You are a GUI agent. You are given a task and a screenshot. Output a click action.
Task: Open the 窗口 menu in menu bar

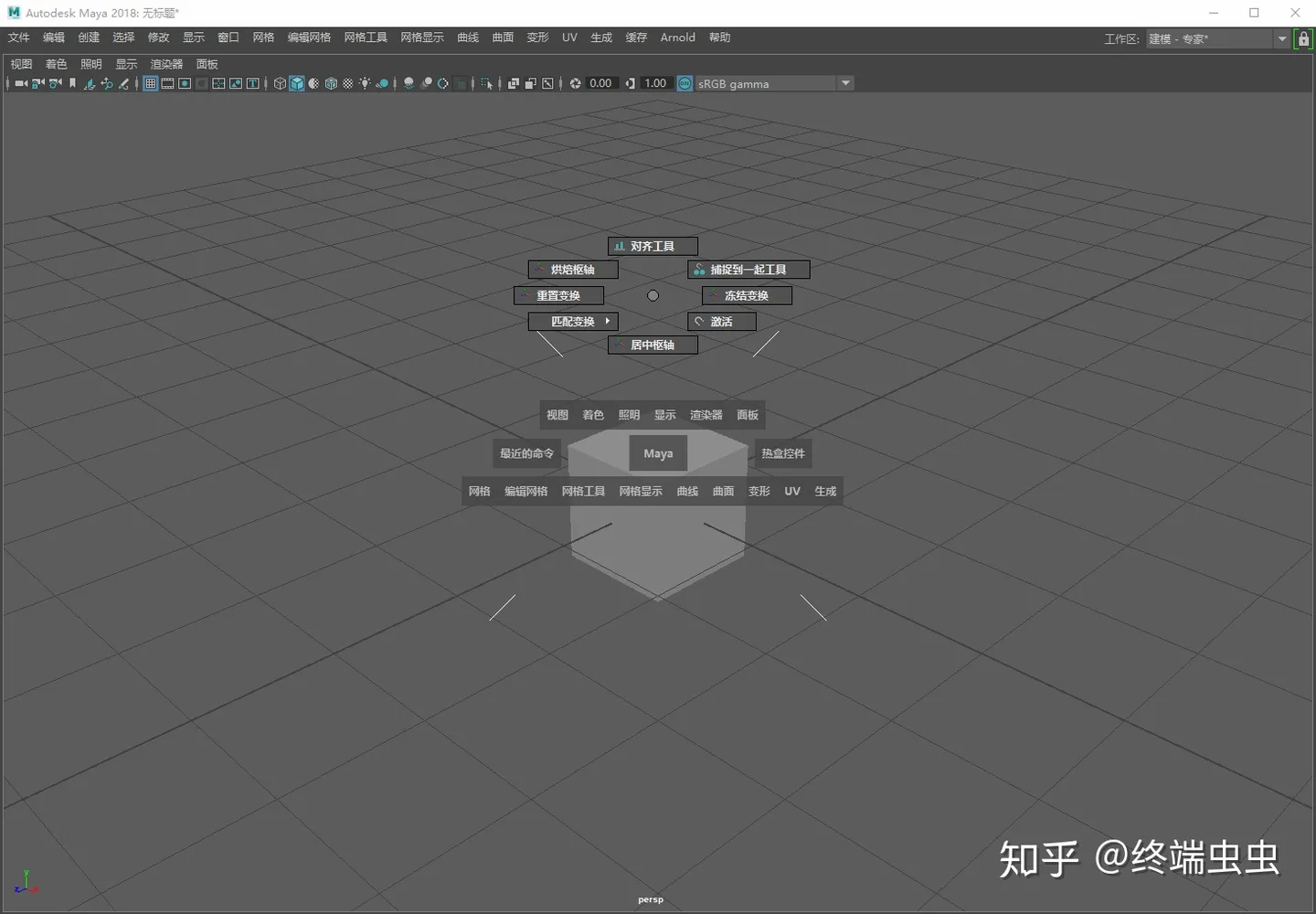tap(228, 37)
